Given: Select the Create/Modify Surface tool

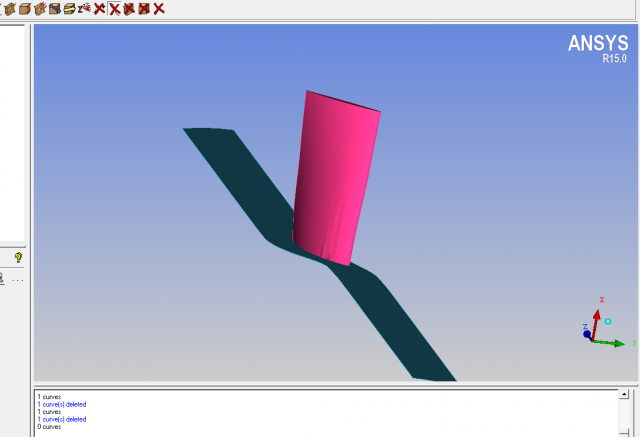Looking at the screenshot, I should click(10, 8).
